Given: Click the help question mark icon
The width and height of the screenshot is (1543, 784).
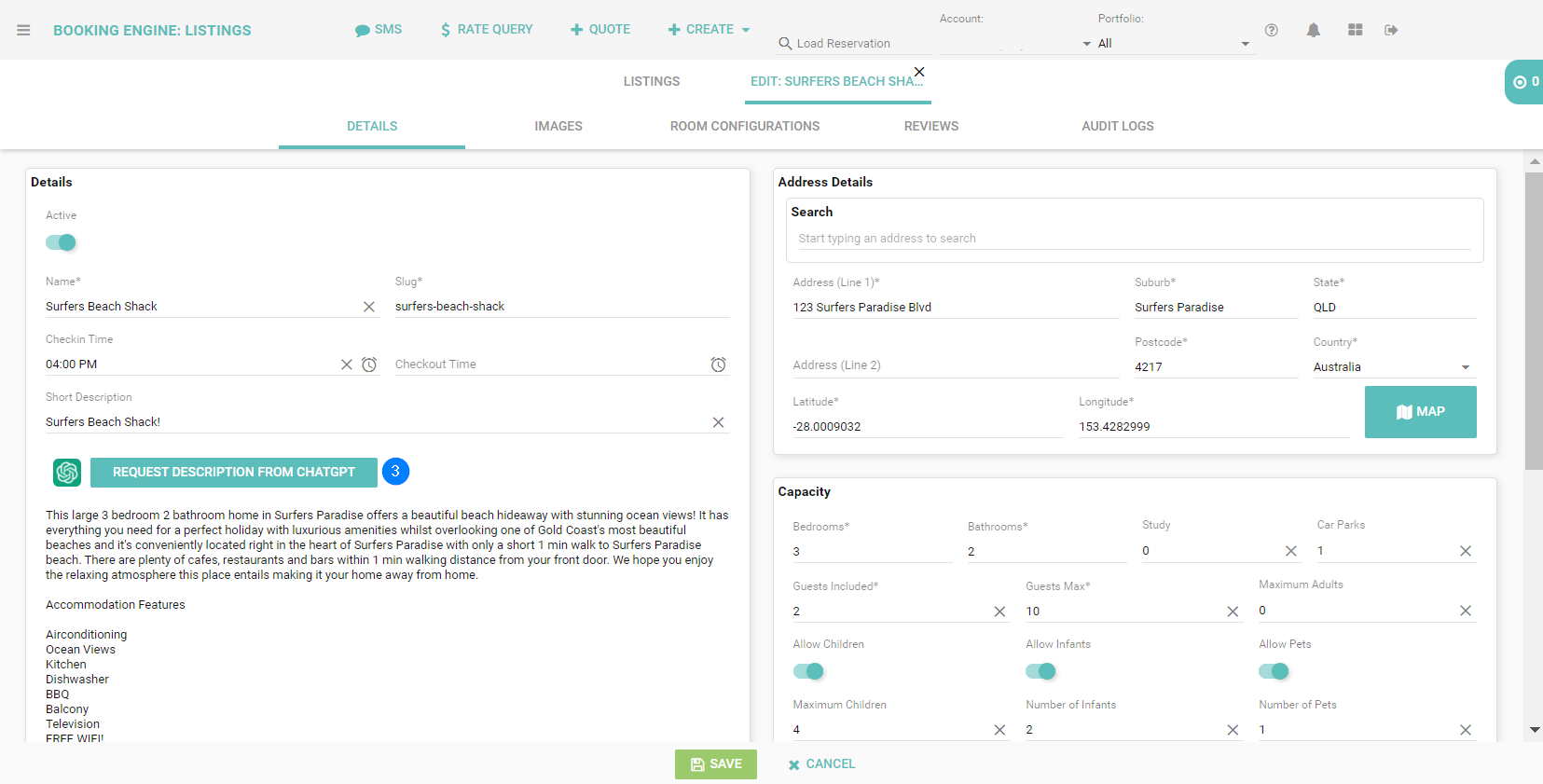Looking at the screenshot, I should pos(1271,30).
